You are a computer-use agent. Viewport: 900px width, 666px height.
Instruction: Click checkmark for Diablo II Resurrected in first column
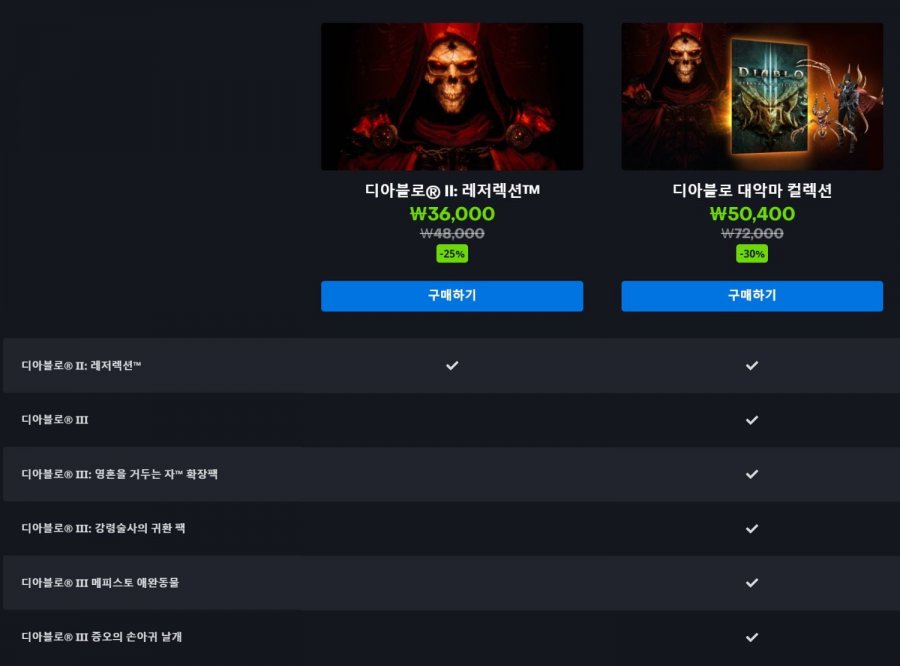click(452, 365)
